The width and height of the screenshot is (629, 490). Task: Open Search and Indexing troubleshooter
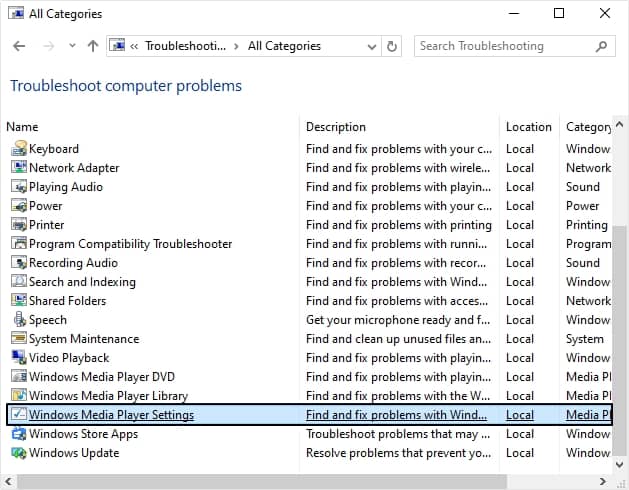coord(82,282)
